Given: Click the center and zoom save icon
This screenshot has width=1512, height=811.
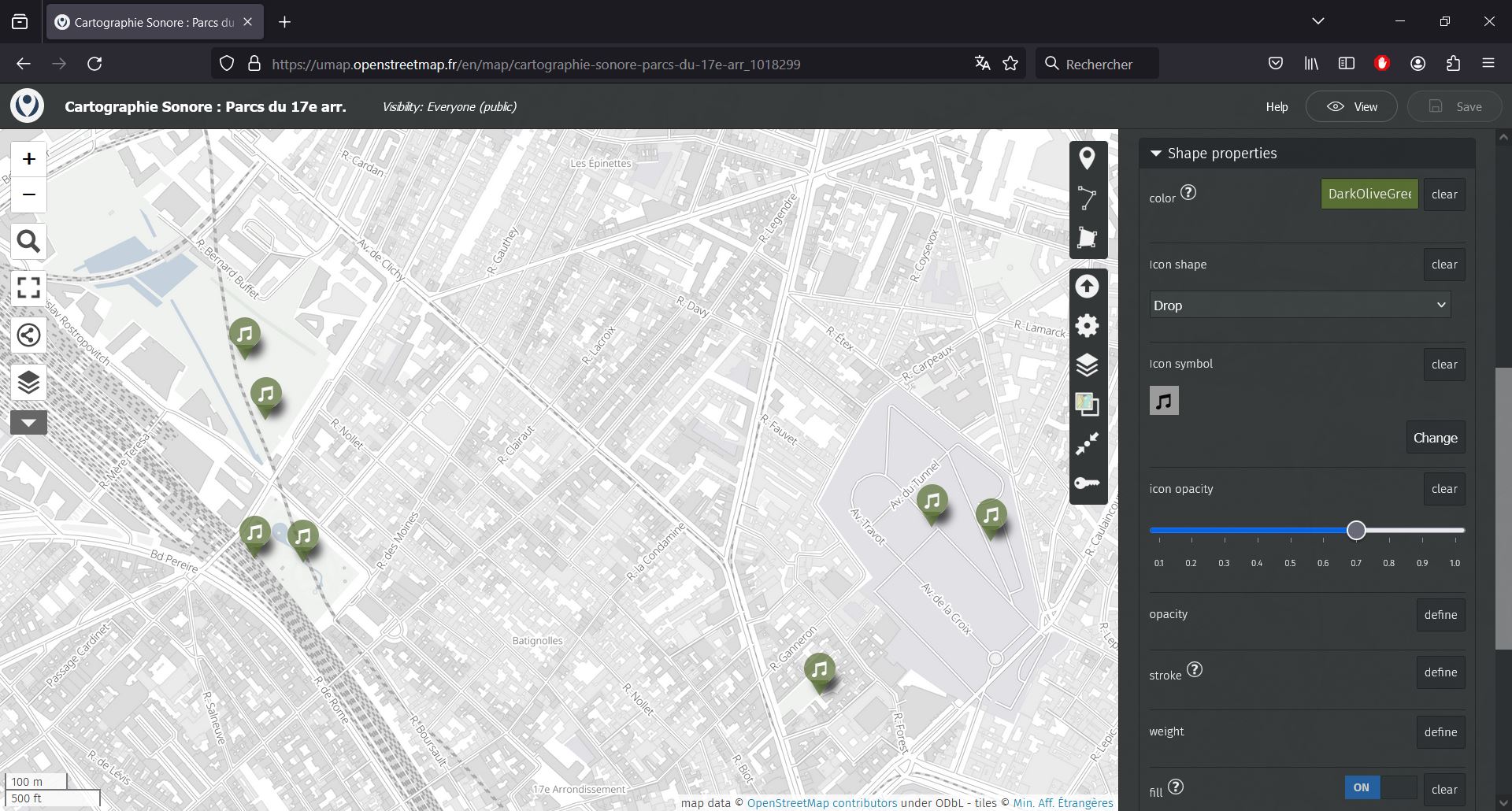Looking at the screenshot, I should pyautogui.click(x=1087, y=444).
